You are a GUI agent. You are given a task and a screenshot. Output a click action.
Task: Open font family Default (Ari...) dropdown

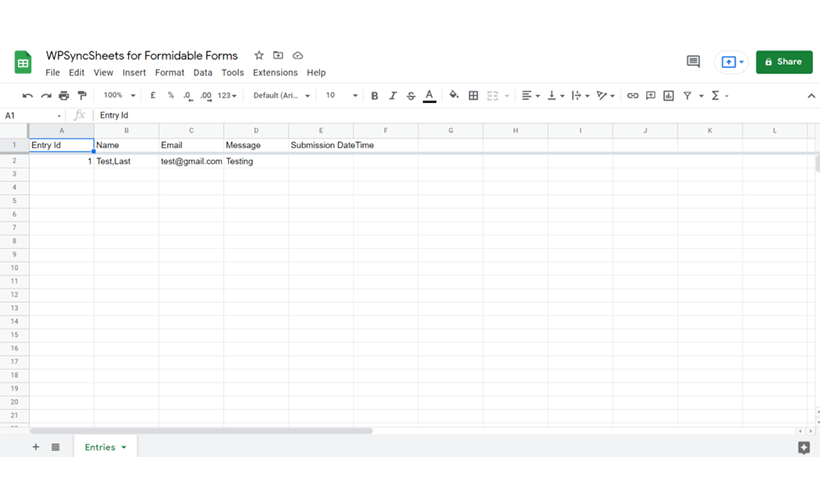(282, 96)
